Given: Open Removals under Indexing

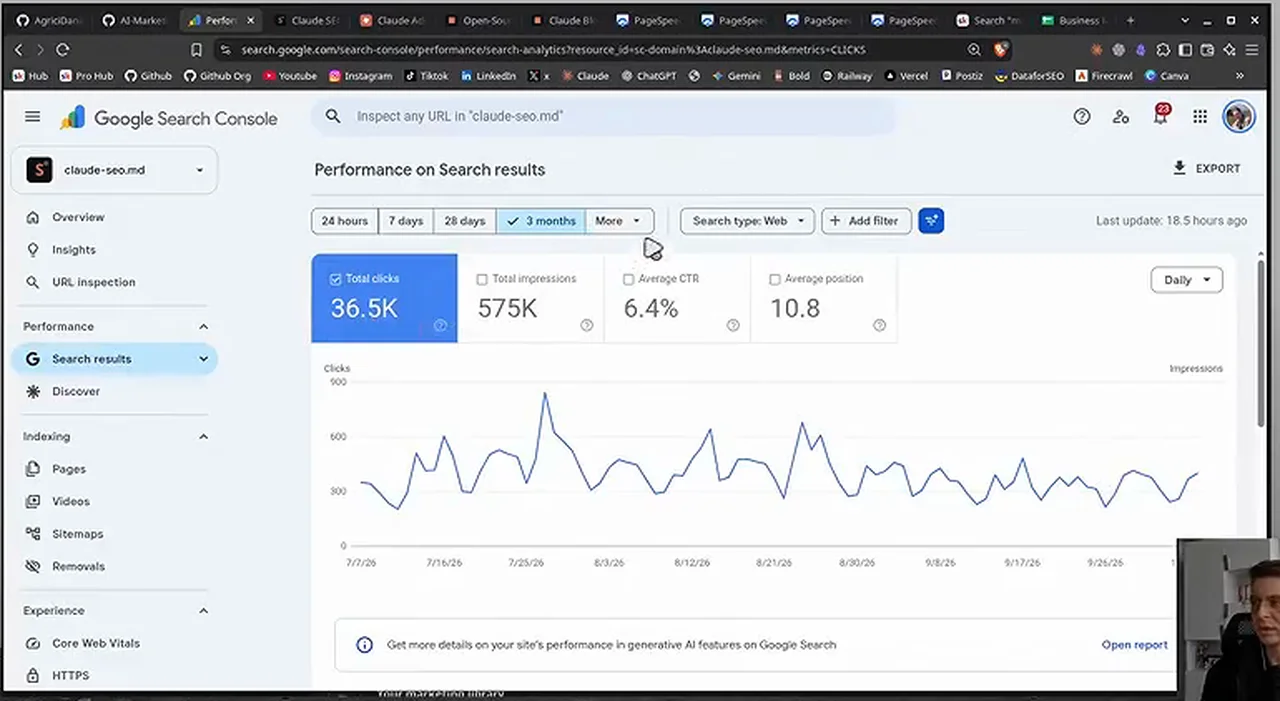Looking at the screenshot, I should click(x=78, y=566).
